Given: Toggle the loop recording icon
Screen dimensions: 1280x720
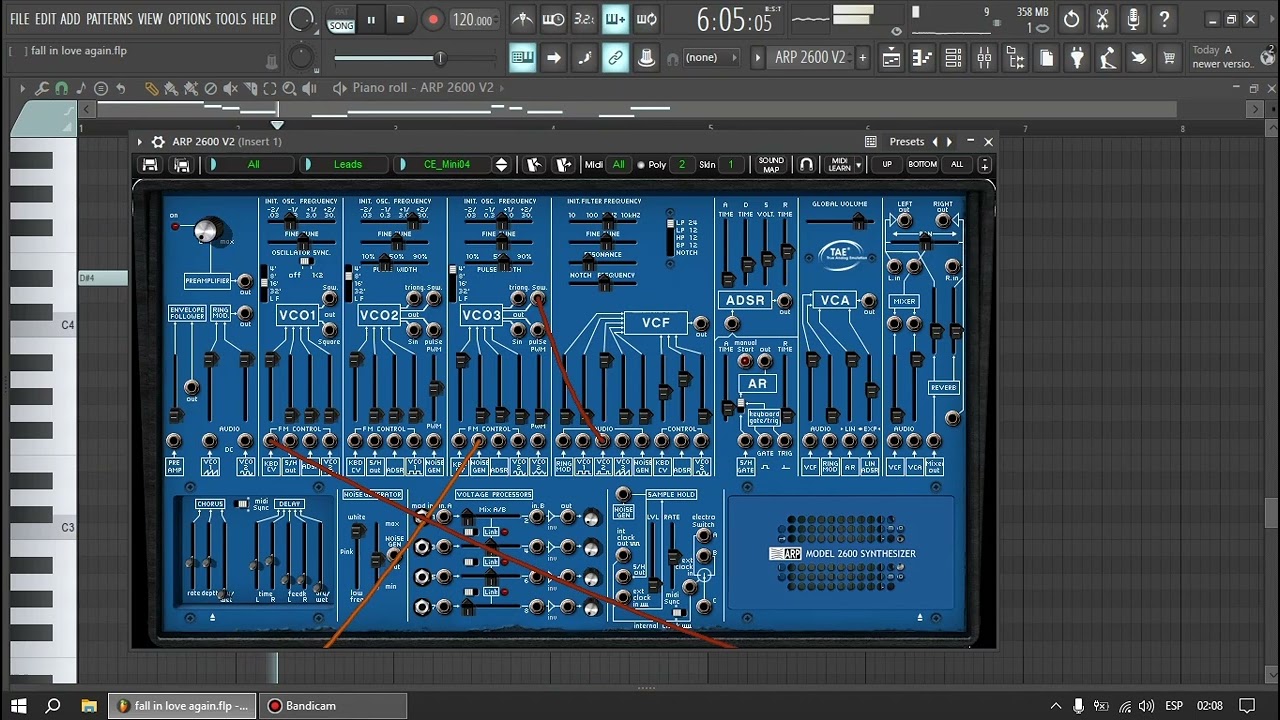Looking at the screenshot, I should (x=647, y=19).
